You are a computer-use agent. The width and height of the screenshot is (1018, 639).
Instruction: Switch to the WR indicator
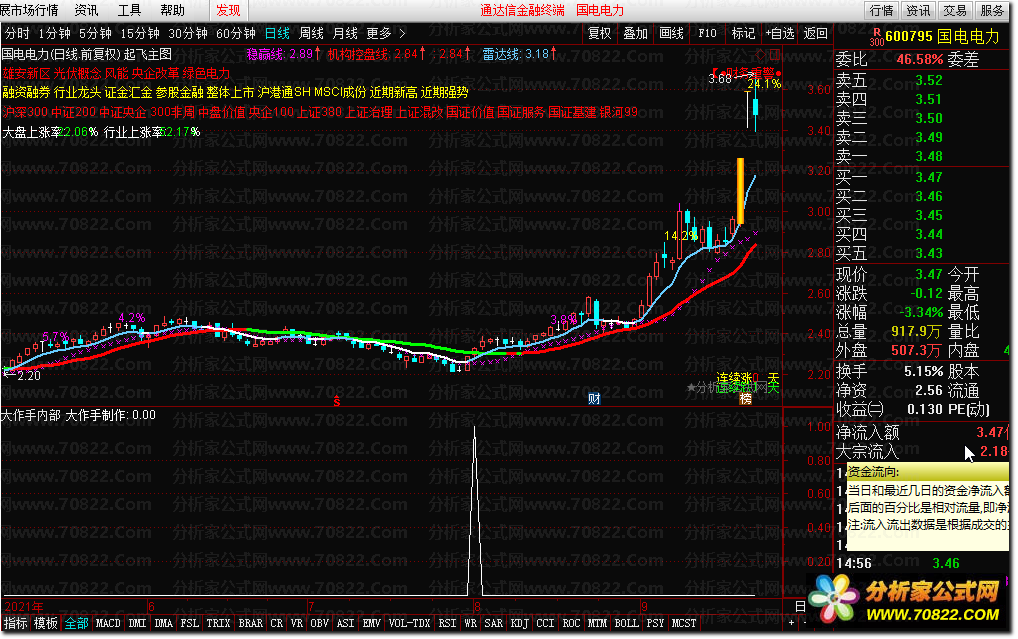coord(471,623)
